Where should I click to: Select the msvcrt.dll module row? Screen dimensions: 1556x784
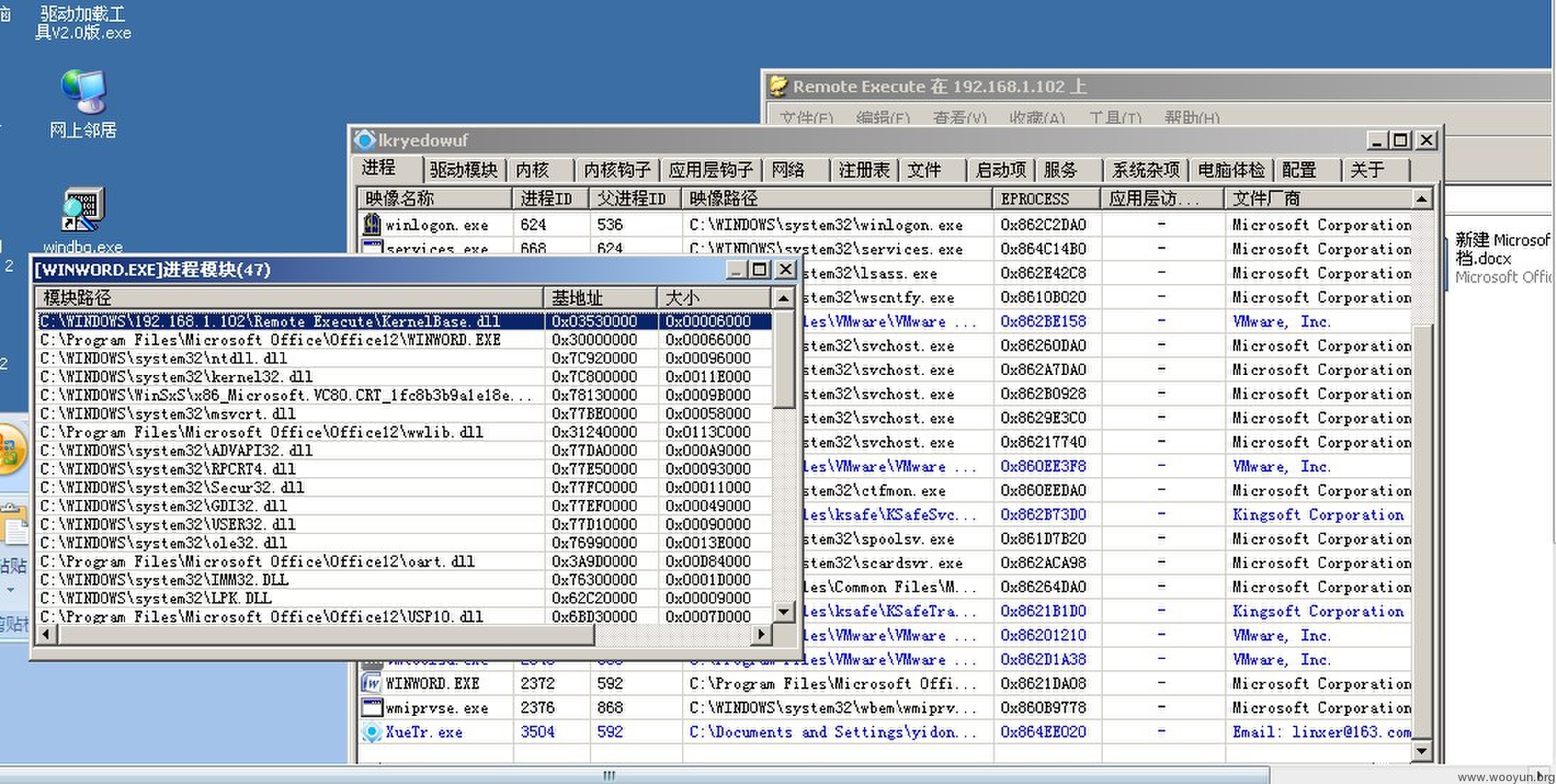tap(404, 413)
